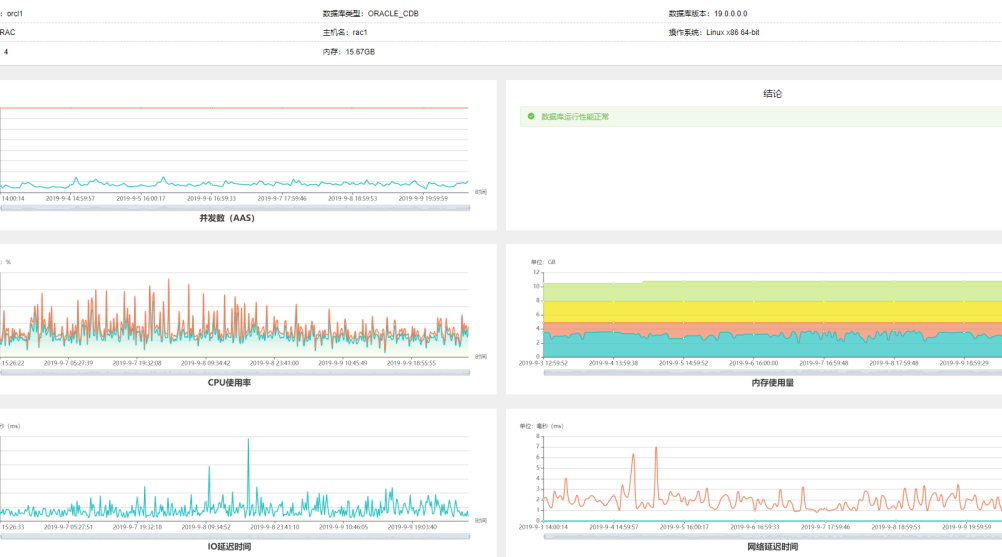Click the 内存使用量 chart title
1002x557 pixels.
[772, 382]
